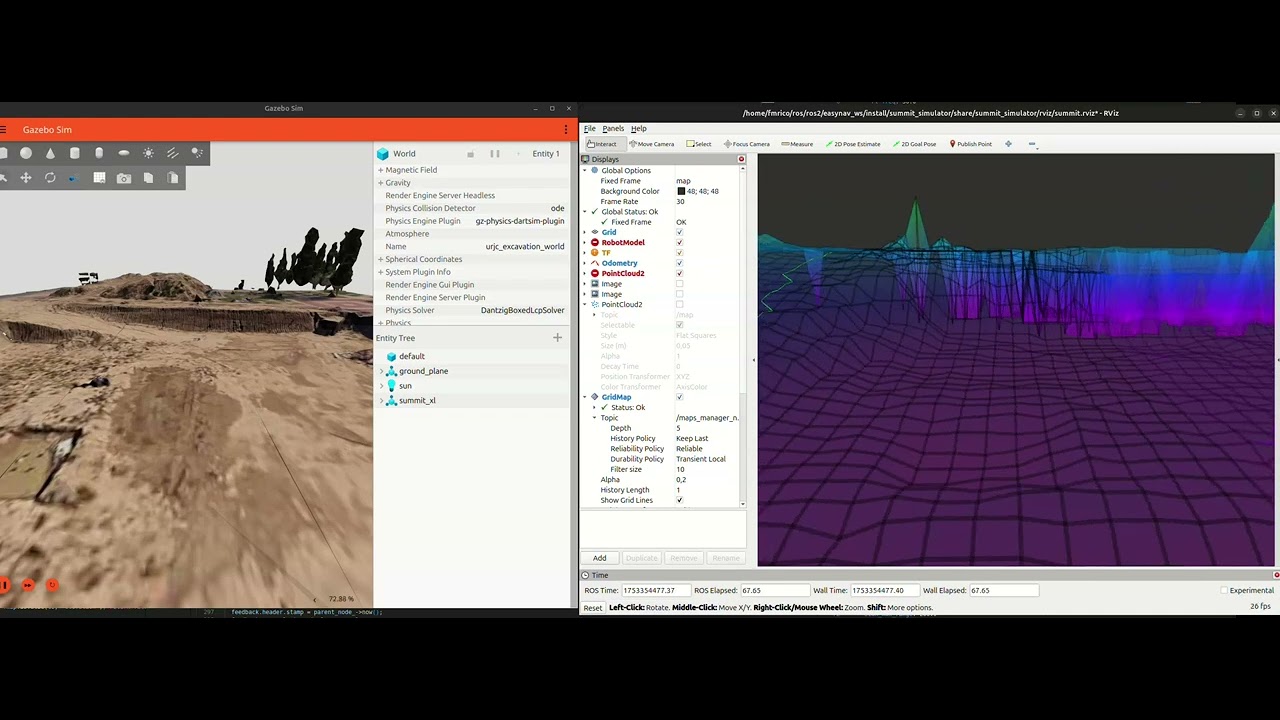Click the Reset button in RViz
Viewport: 1280px width, 720px height.
pyautogui.click(x=593, y=607)
